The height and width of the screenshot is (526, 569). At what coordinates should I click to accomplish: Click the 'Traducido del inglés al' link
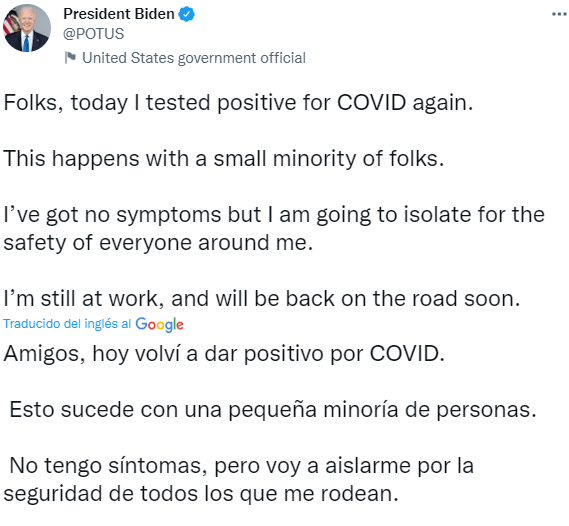click(67, 323)
